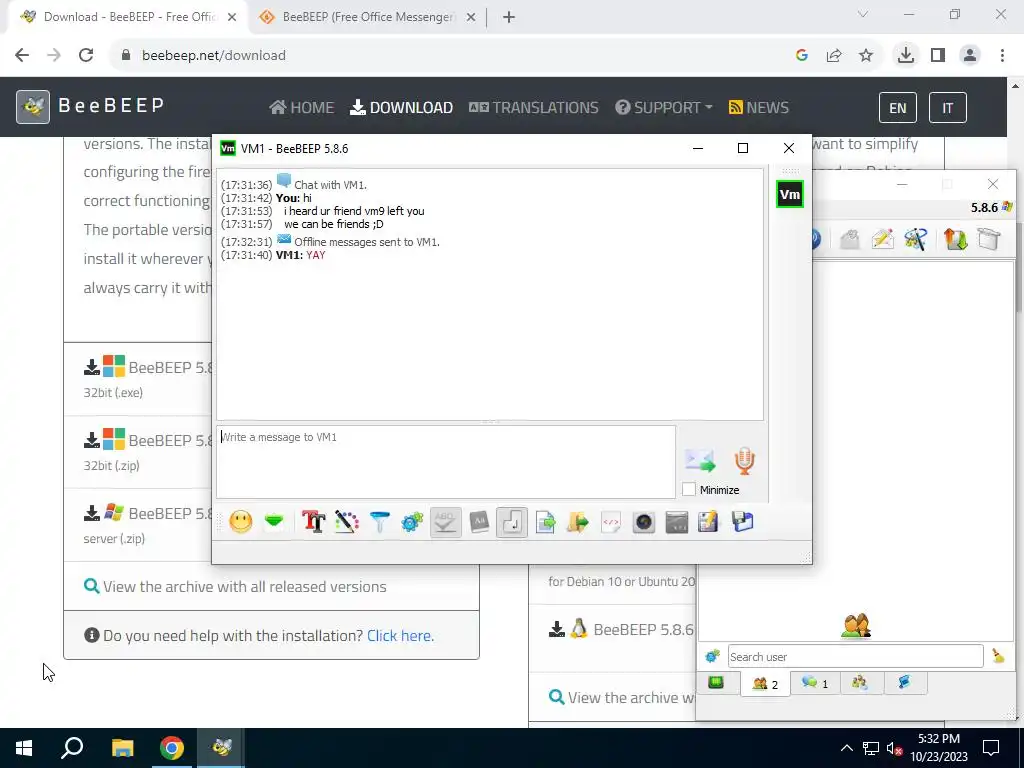Open the TRANSLATIONS nav item
The height and width of the screenshot is (768, 1024).
(x=534, y=107)
